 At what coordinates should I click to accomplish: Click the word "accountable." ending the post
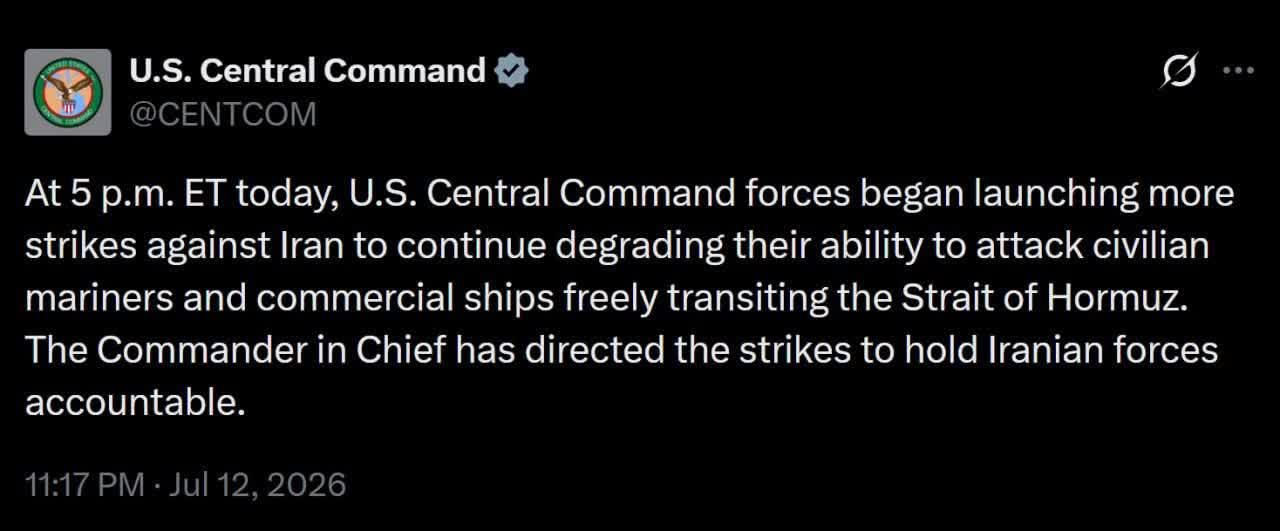click(135, 402)
